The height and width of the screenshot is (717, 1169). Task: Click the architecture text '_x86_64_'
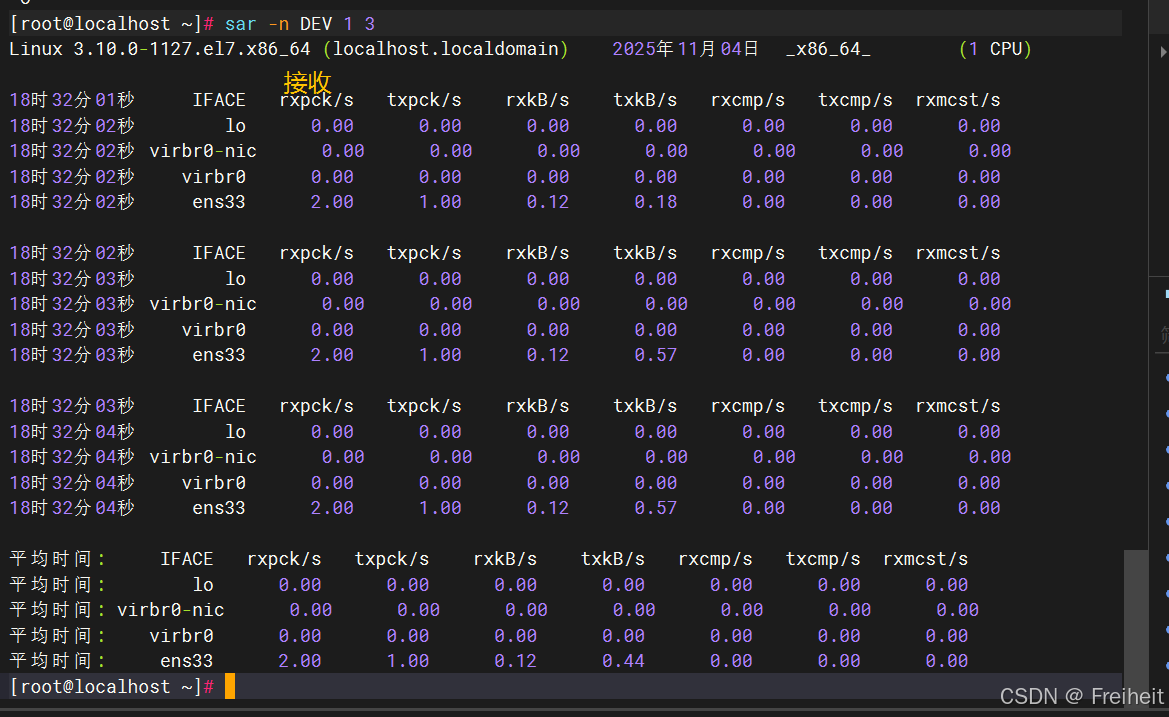[828, 49]
